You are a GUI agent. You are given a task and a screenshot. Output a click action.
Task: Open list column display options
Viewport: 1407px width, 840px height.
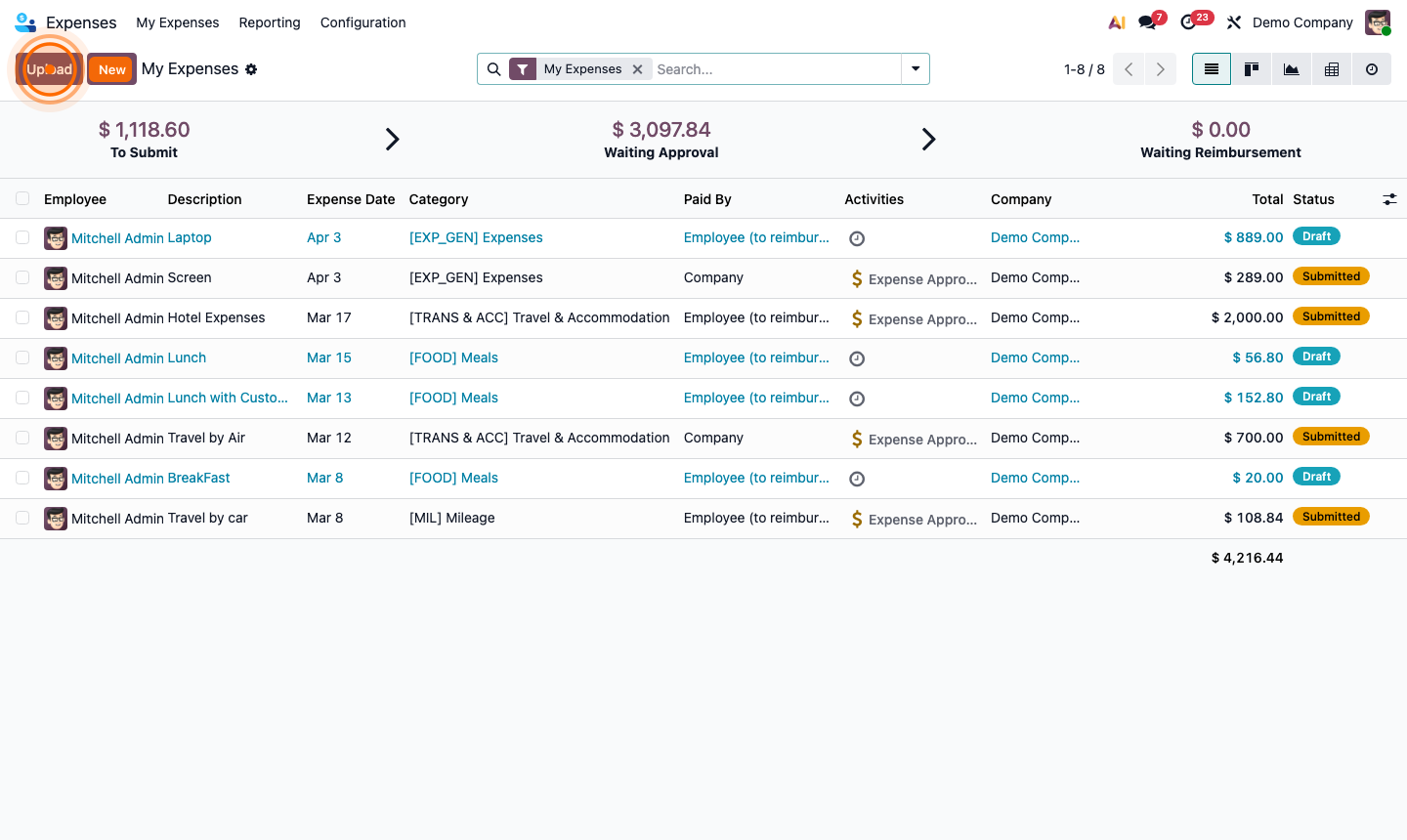1389,198
